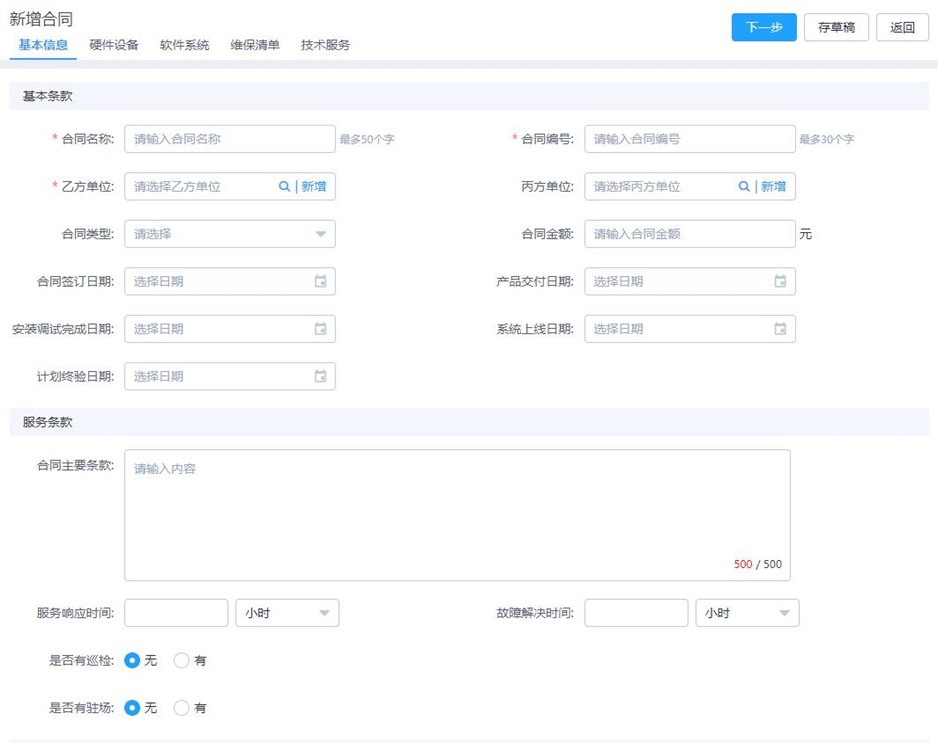Image resolution: width=938 pixels, height=743 pixels.
Task: Click the 系统上线日期 date field
Action: click(x=690, y=329)
